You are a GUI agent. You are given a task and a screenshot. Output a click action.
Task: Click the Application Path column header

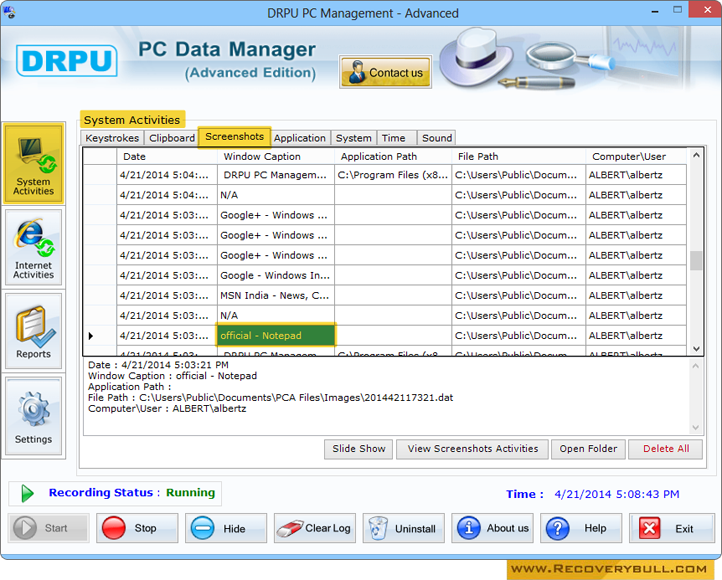(x=393, y=157)
